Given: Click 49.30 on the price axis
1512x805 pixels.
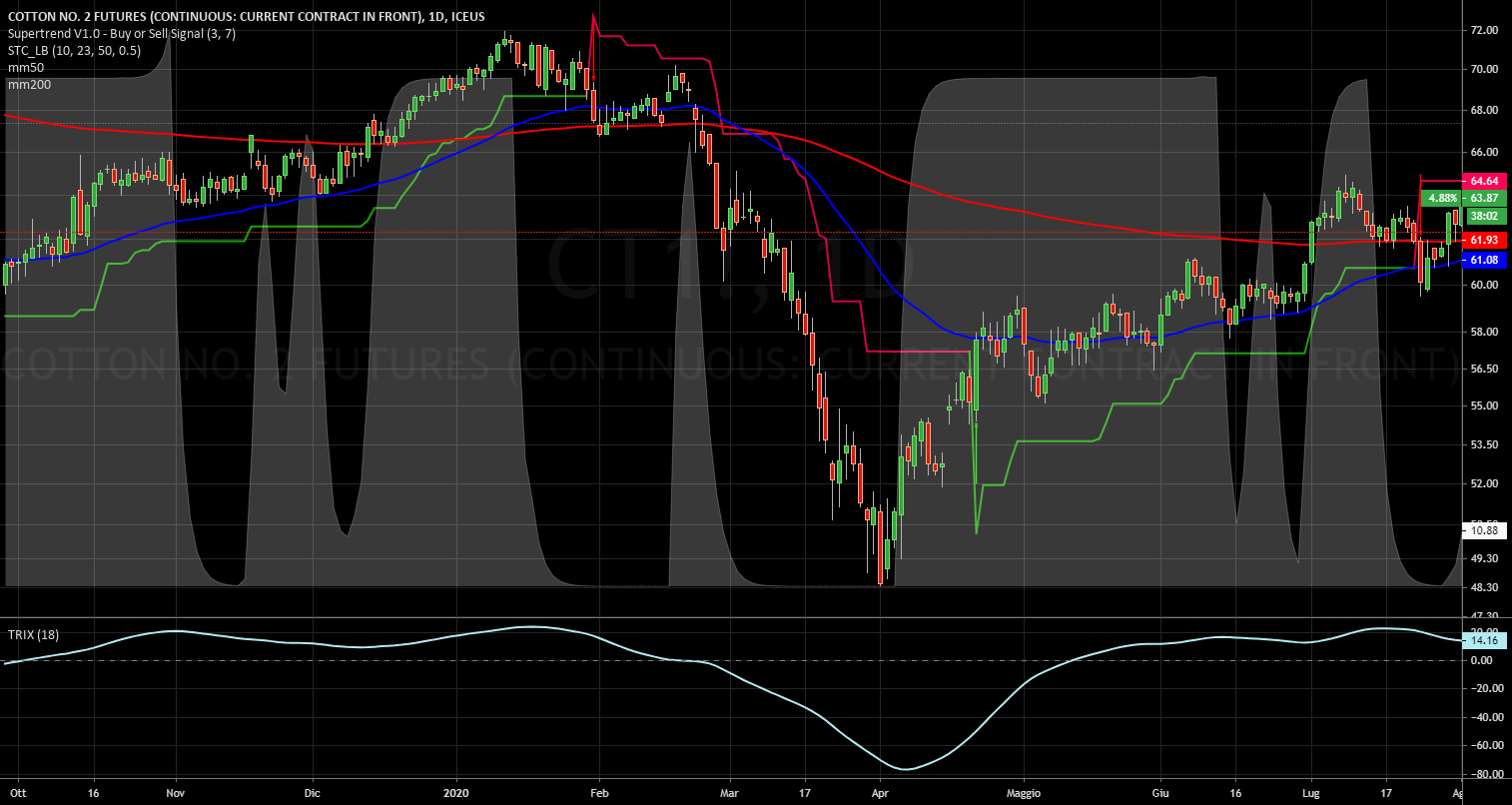Looking at the screenshot, I should click(x=1484, y=558).
